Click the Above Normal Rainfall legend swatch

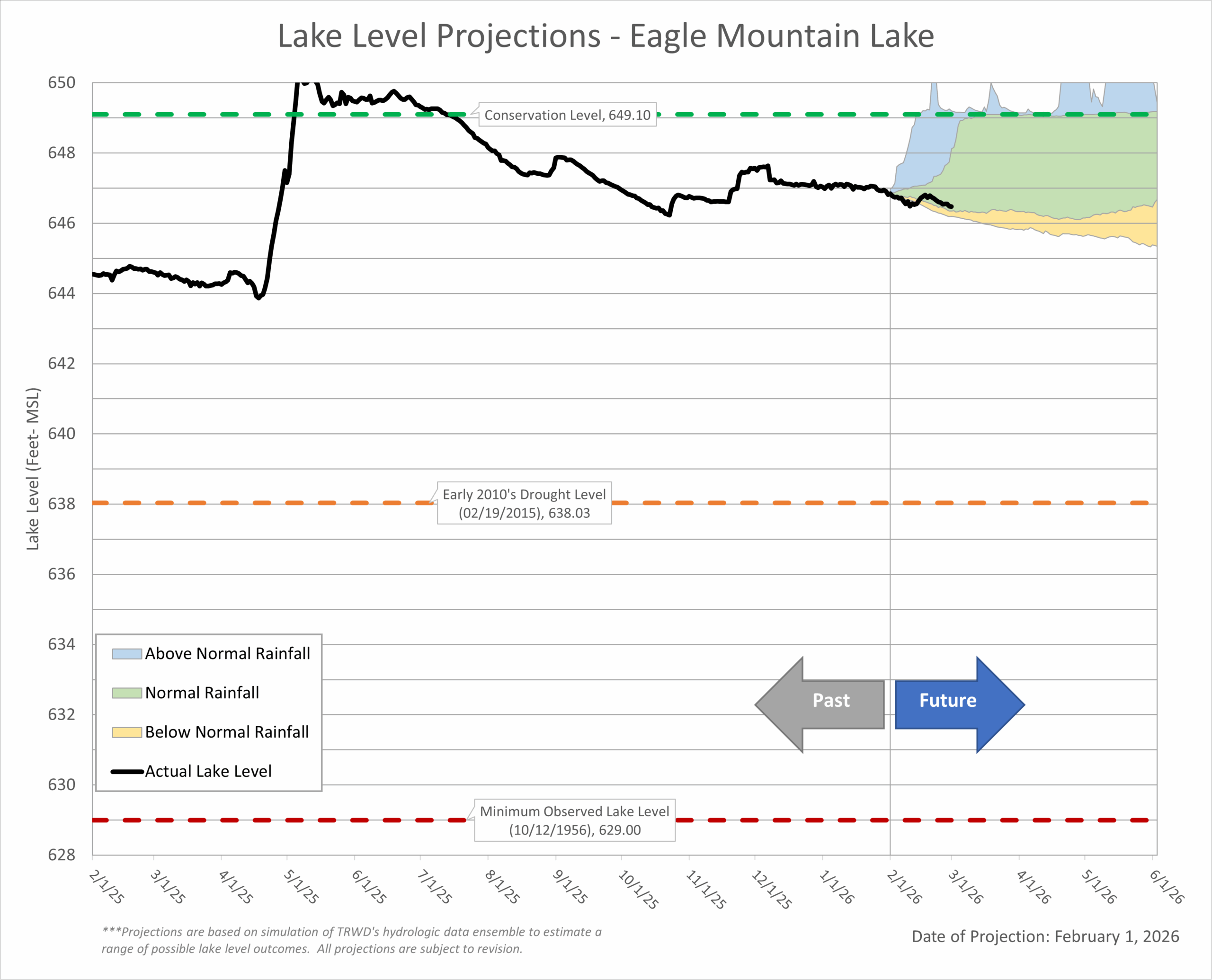(126, 654)
